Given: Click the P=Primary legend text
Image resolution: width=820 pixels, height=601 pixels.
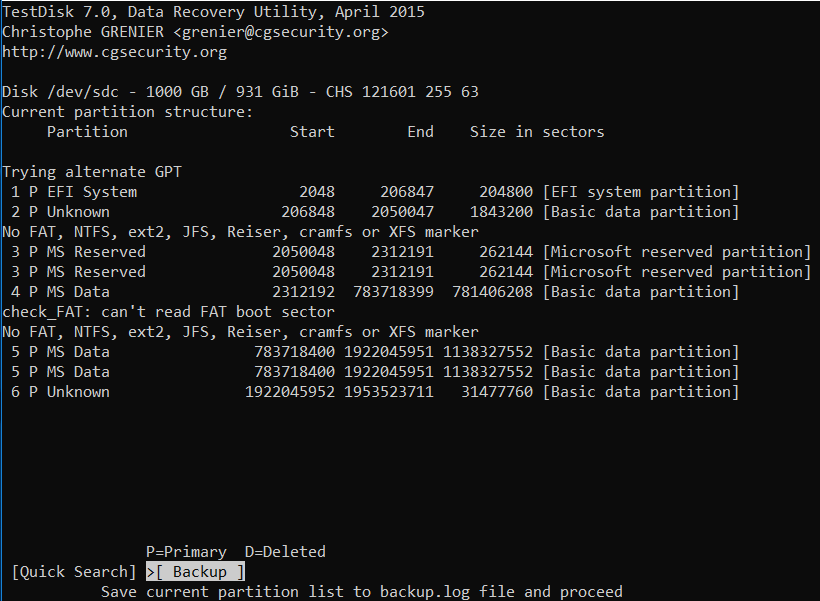Looking at the screenshot, I should (186, 552).
